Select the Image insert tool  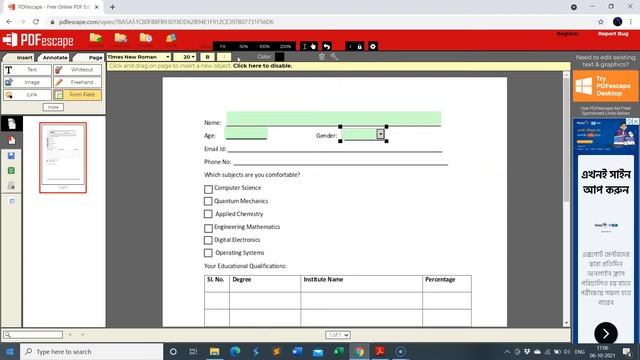[27, 82]
